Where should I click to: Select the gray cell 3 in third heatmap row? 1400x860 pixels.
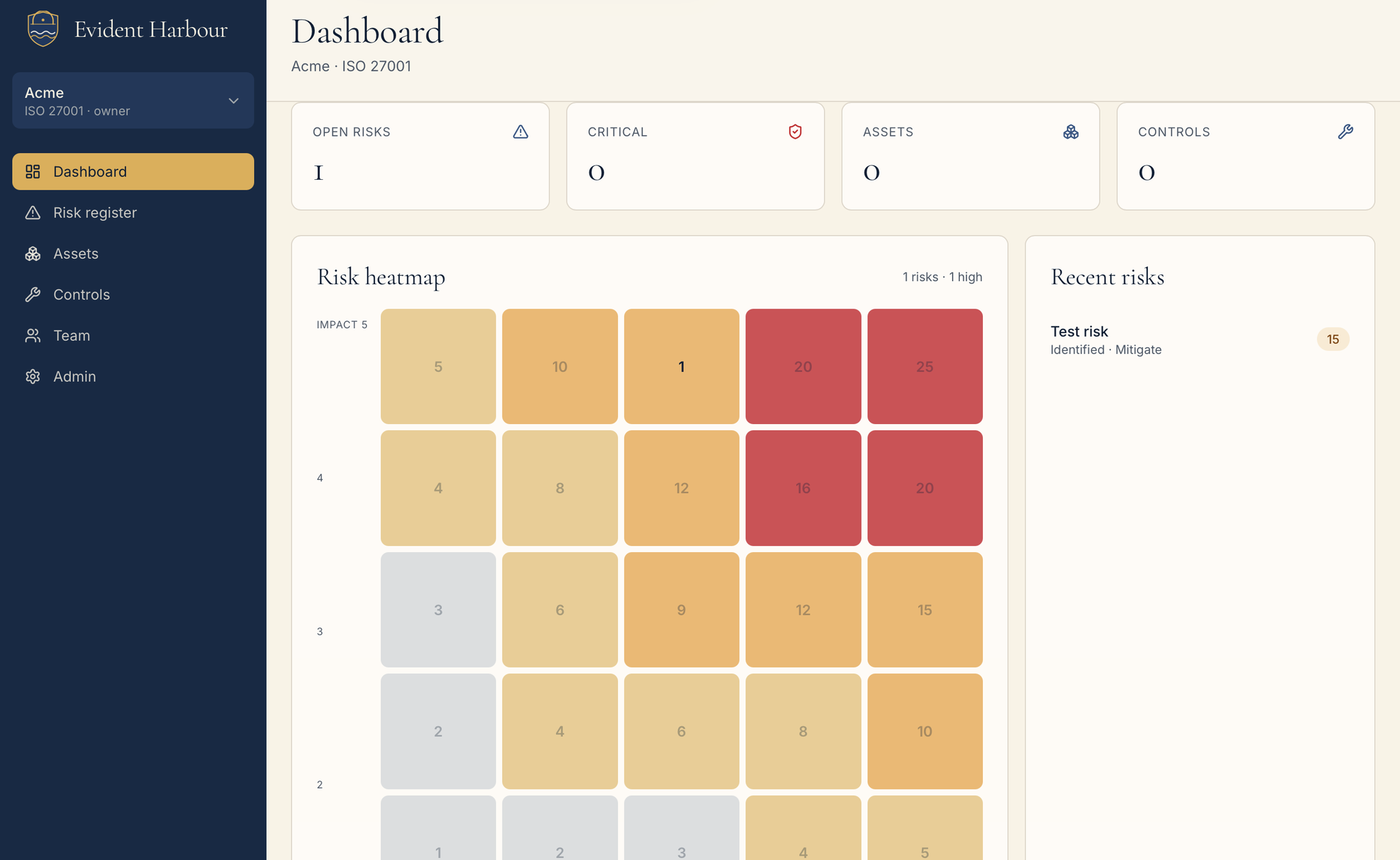tap(438, 609)
